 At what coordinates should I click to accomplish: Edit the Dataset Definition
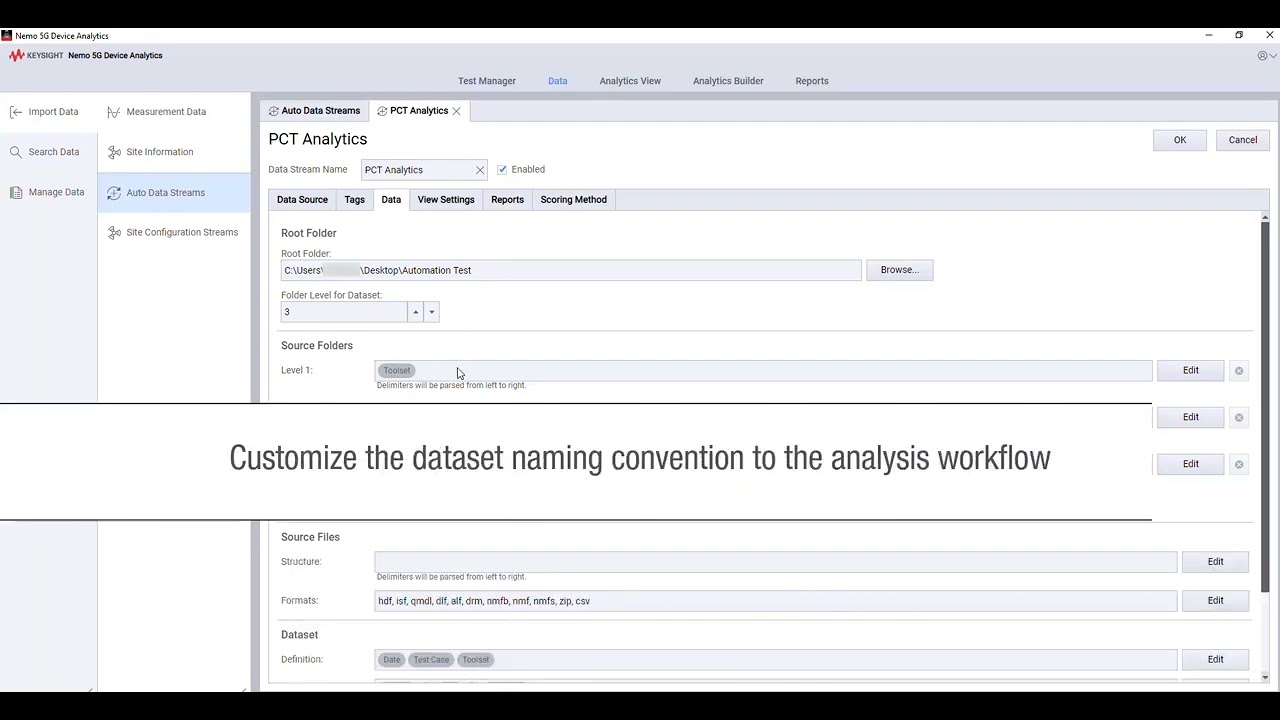pos(1216,660)
